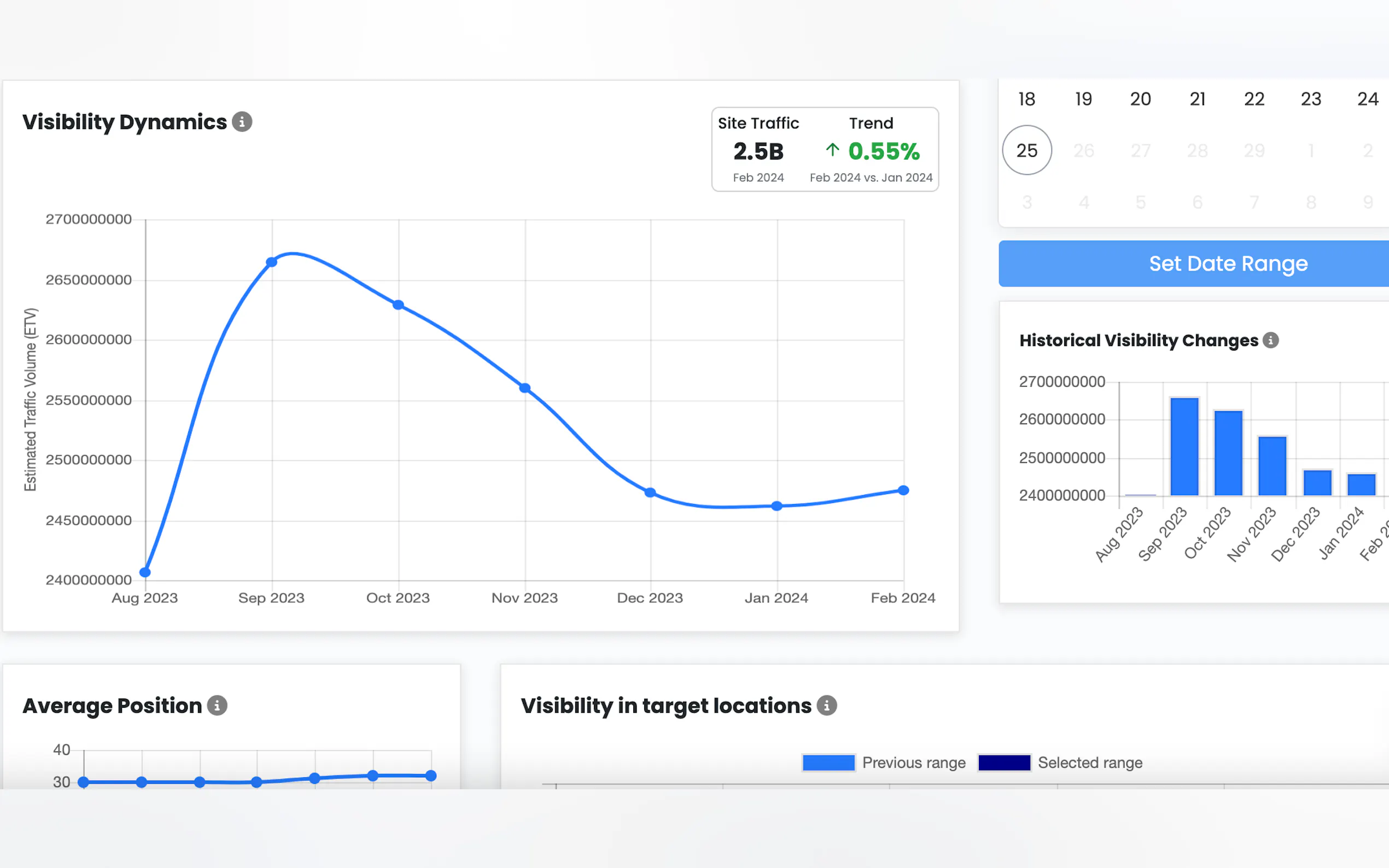This screenshot has width=1389, height=868.
Task: Click the Average Position info icon
Action: (x=217, y=705)
